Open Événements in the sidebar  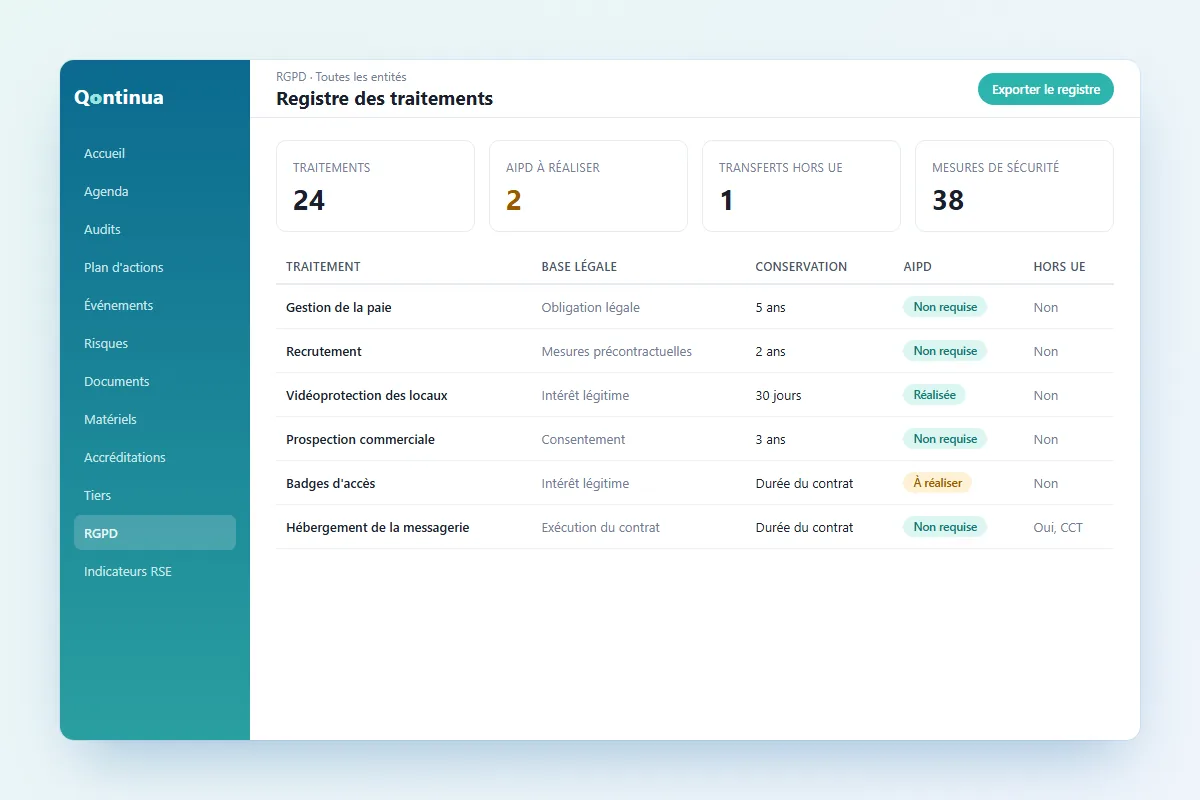[x=155, y=305]
